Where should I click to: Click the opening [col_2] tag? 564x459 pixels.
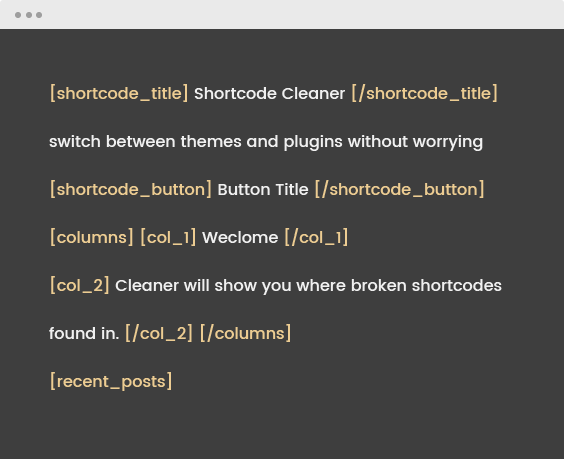click(x=79, y=286)
